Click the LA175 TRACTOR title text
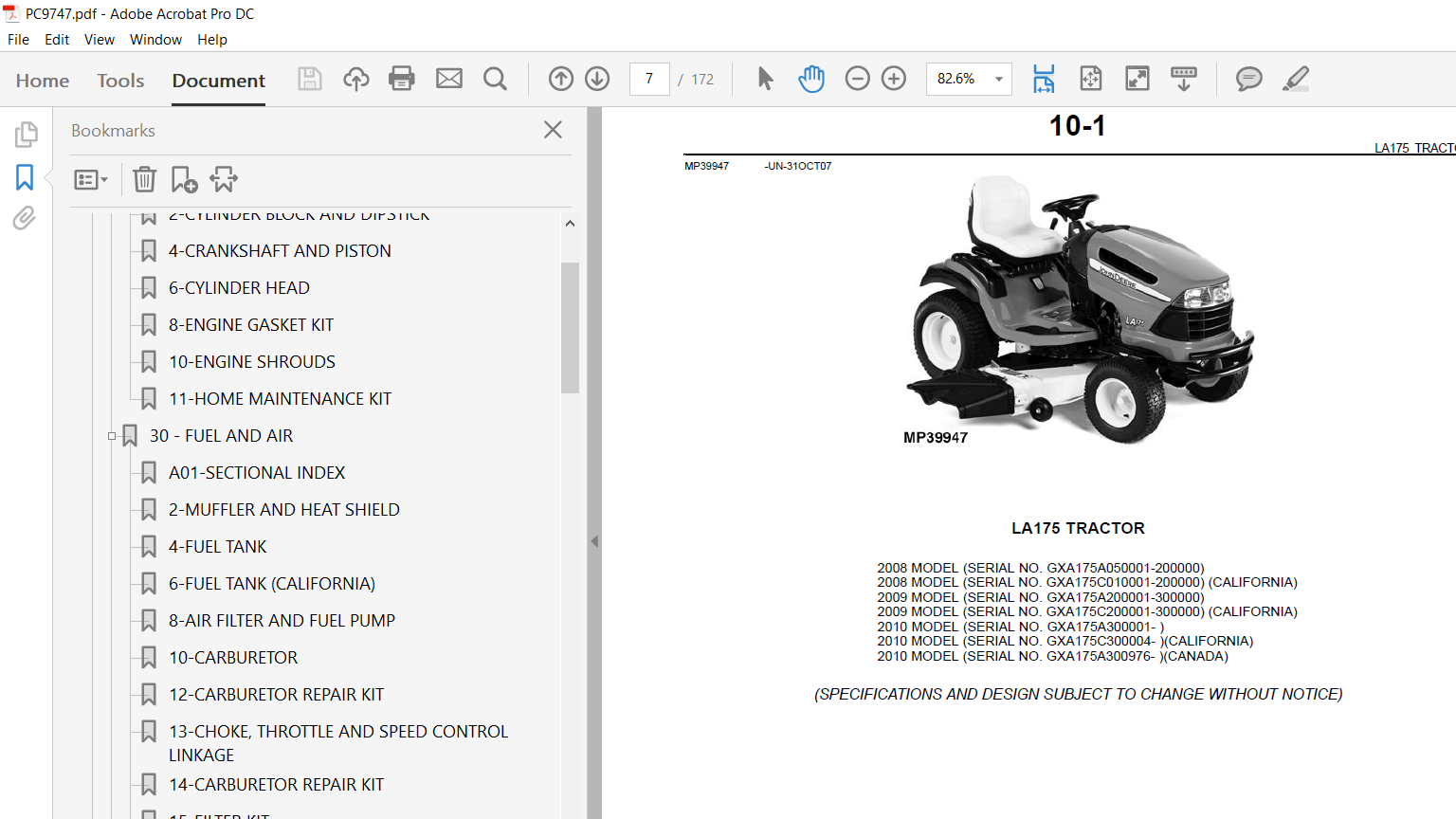 1078,528
